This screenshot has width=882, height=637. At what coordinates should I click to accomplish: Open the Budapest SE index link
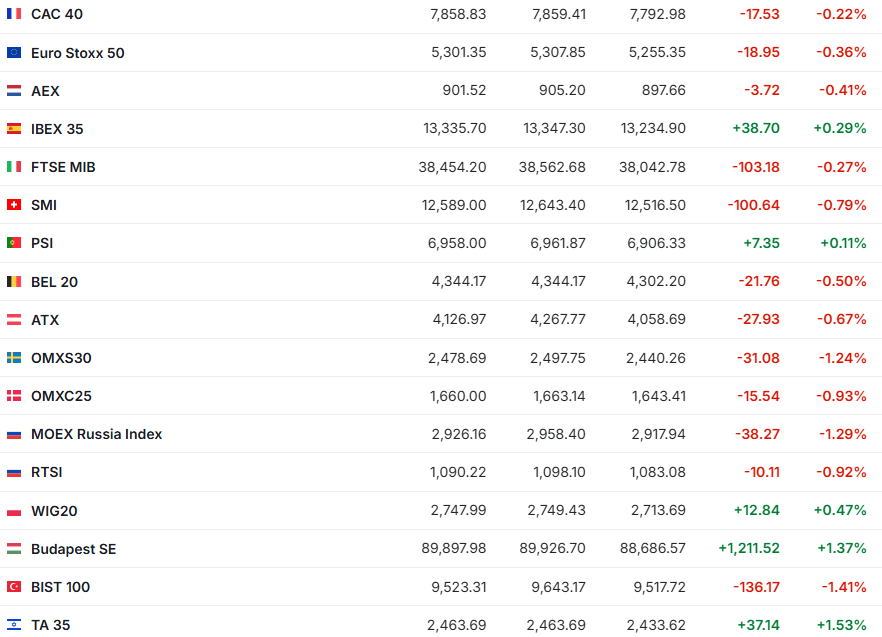[74, 549]
